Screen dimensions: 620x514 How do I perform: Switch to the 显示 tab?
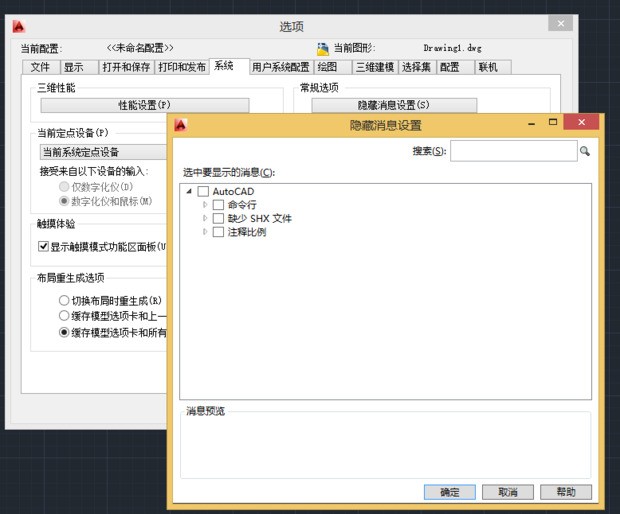tap(79, 67)
